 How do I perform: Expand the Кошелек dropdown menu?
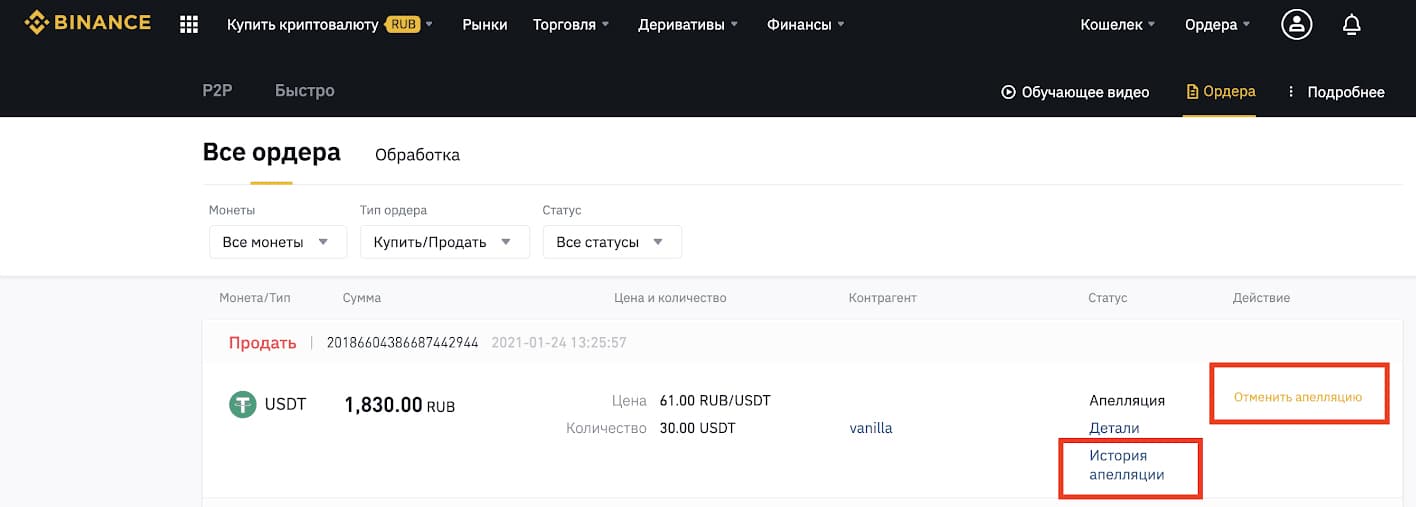pyautogui.click(x=1118, y=24)
